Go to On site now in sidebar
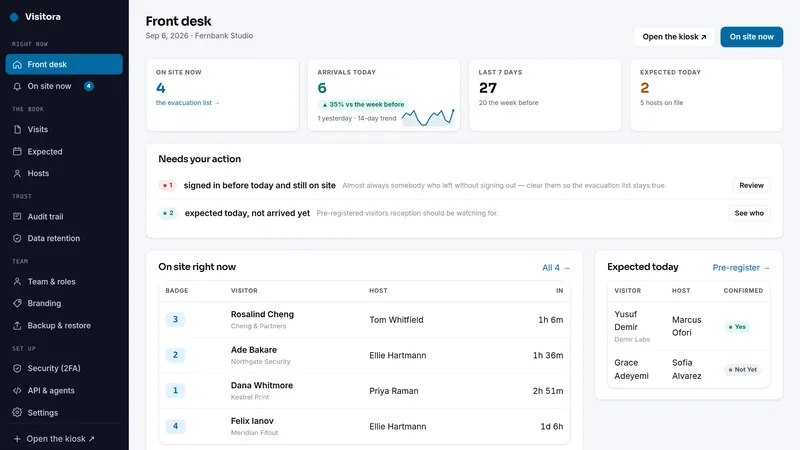The image size is (800, 450). pyautogui.click(x=64, y=86)
